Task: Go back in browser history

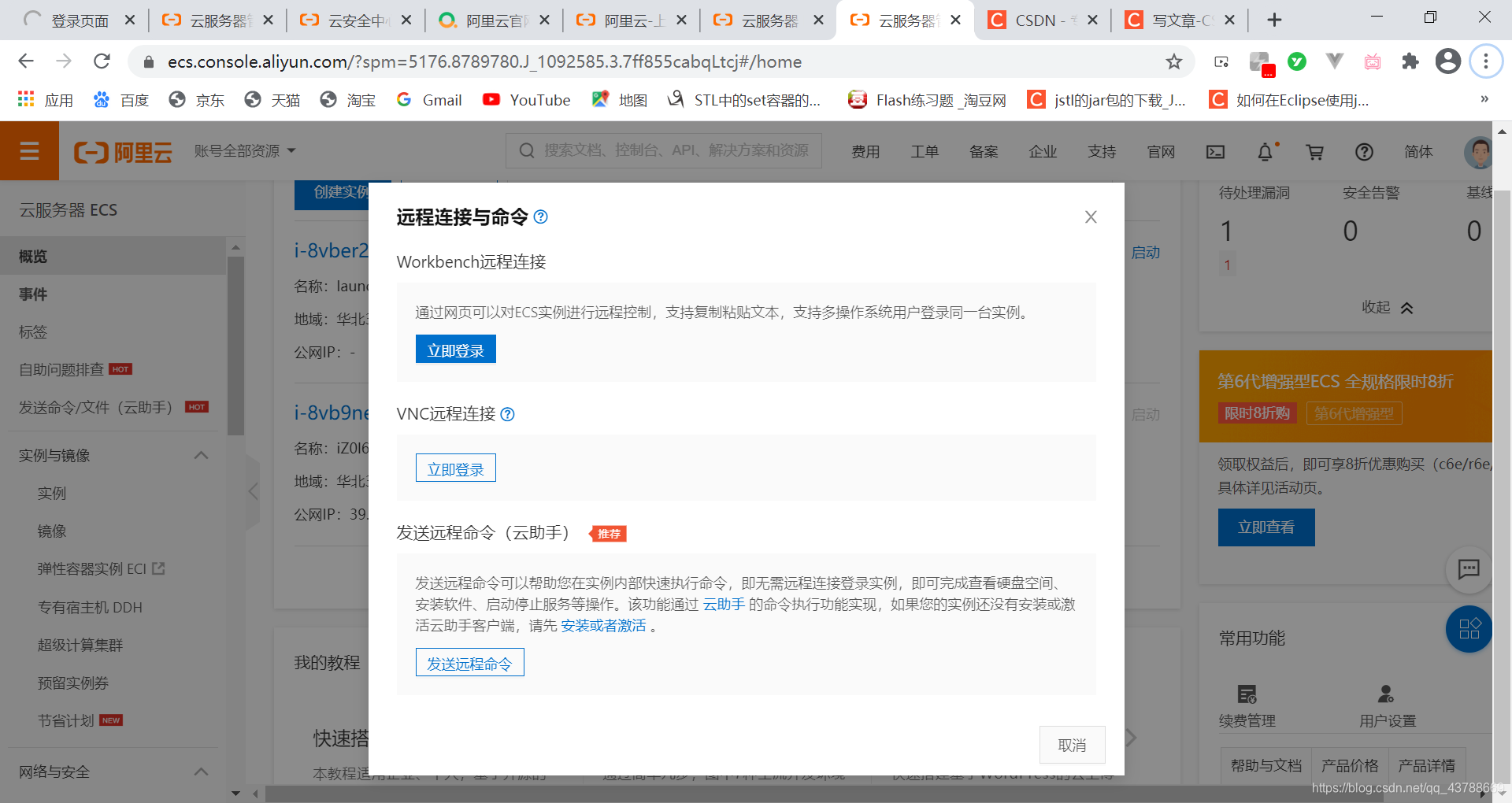Action: pyautogui.click(x=26, y=61)
